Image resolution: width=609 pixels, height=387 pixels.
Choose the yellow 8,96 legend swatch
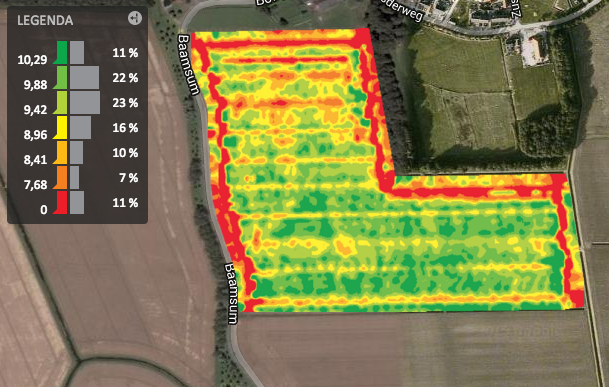pos(61,127)
